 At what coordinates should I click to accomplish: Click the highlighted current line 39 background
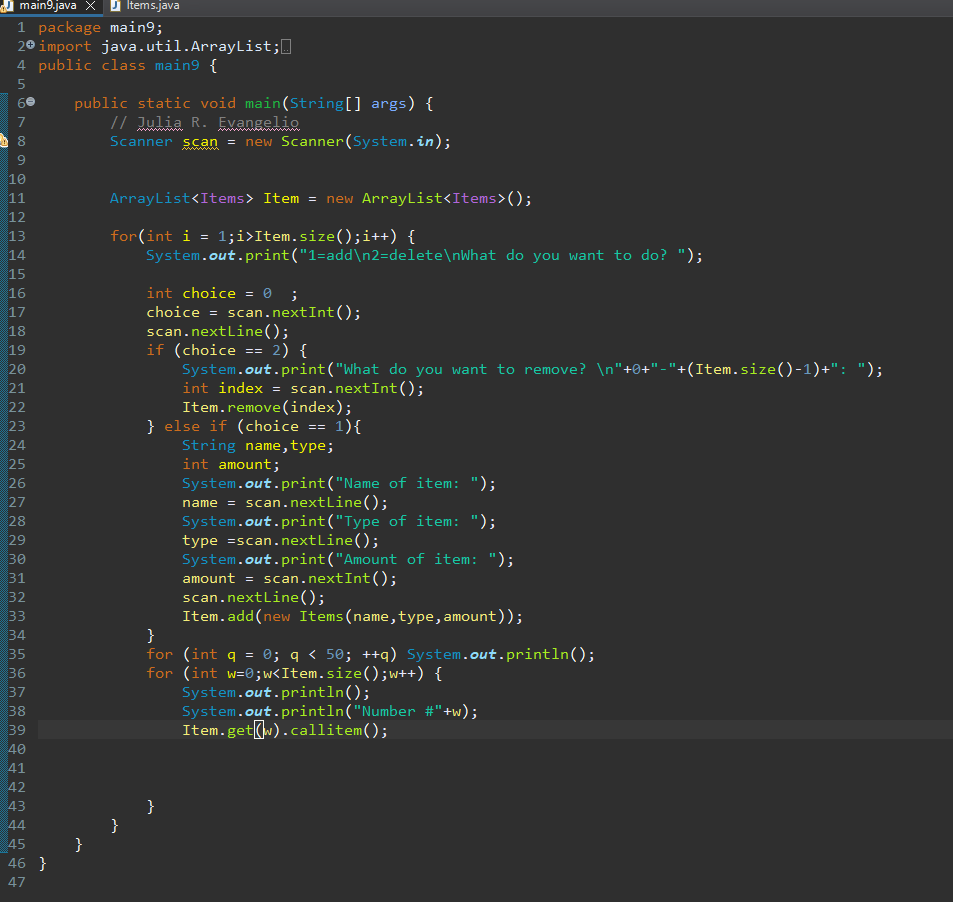point(600,730)
